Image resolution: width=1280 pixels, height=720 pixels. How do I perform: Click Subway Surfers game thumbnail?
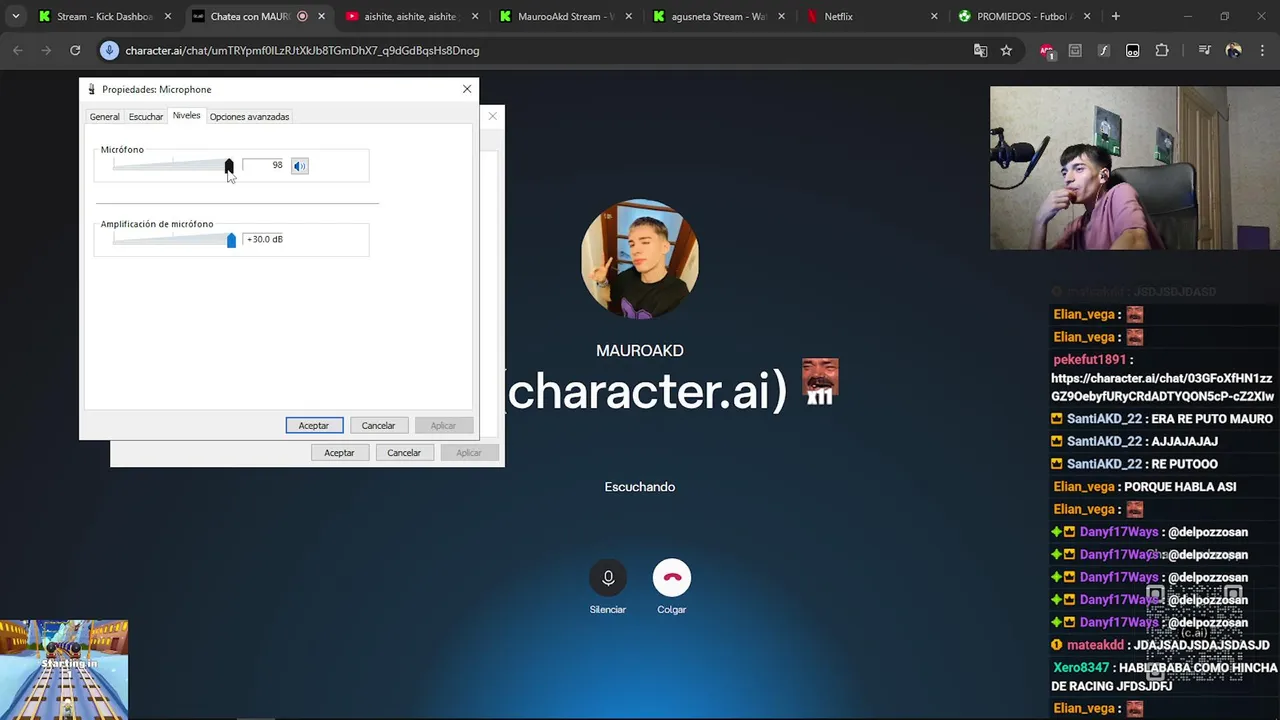pyautogui.click(x=64, y=670)
